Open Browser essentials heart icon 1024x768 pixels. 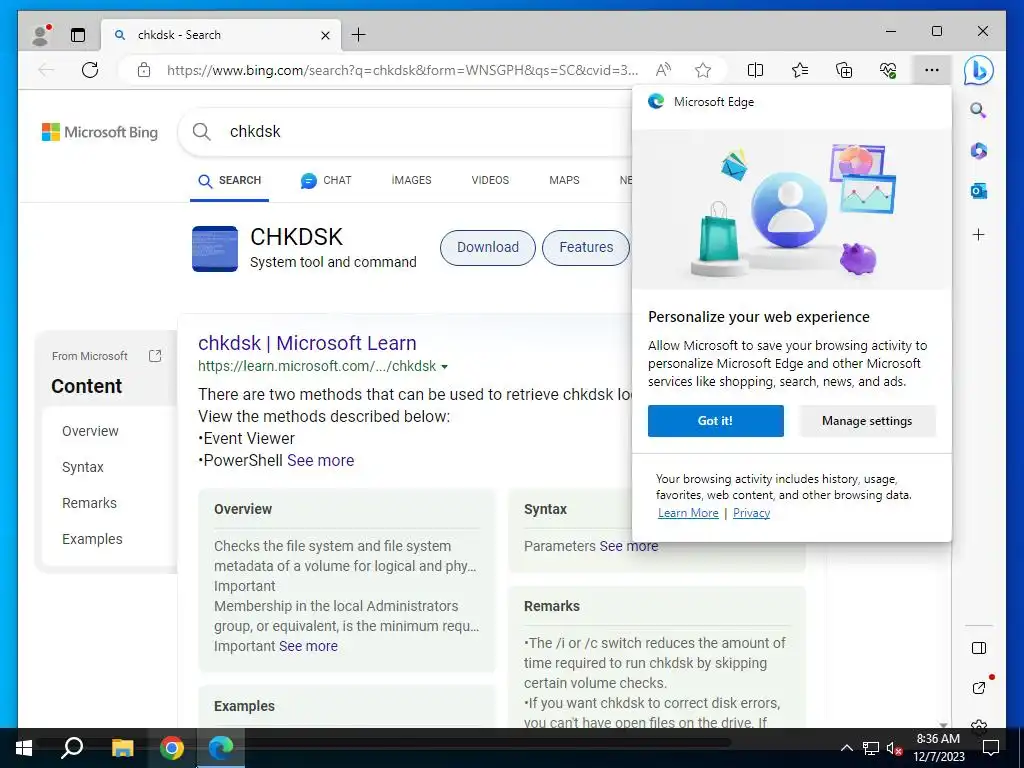click(888, 70)
